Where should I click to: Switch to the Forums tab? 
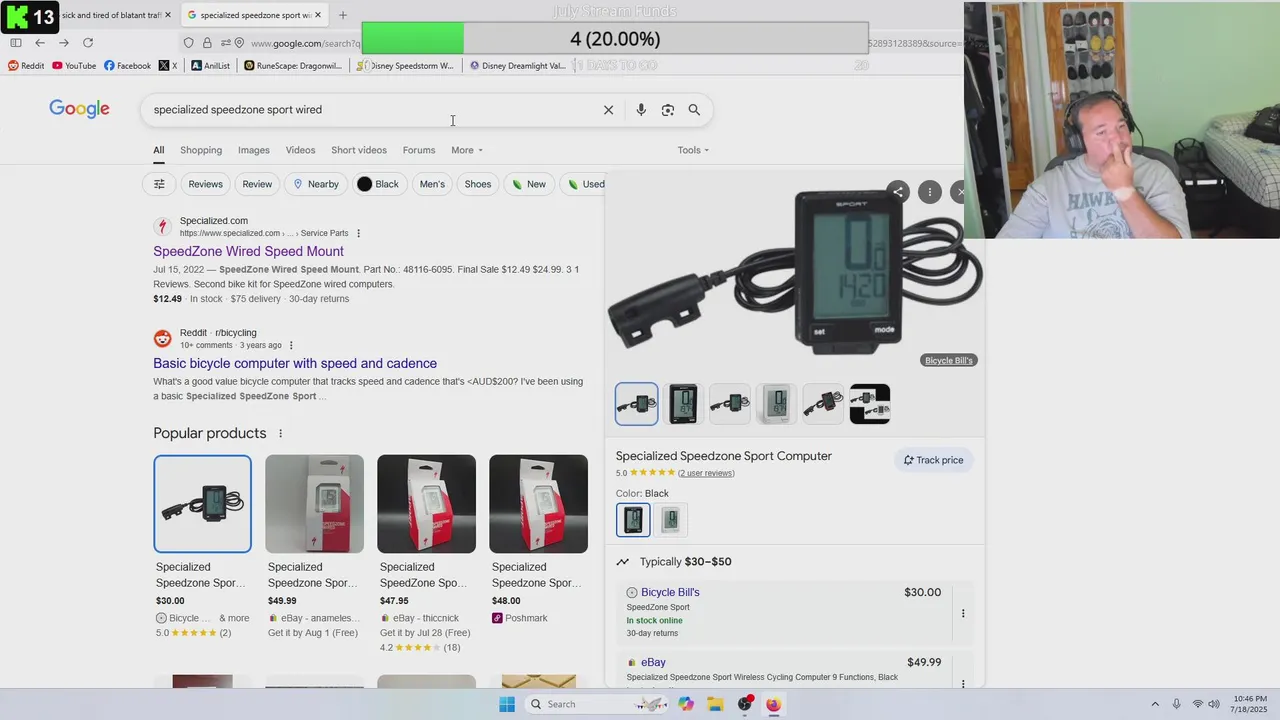point(419,150)
